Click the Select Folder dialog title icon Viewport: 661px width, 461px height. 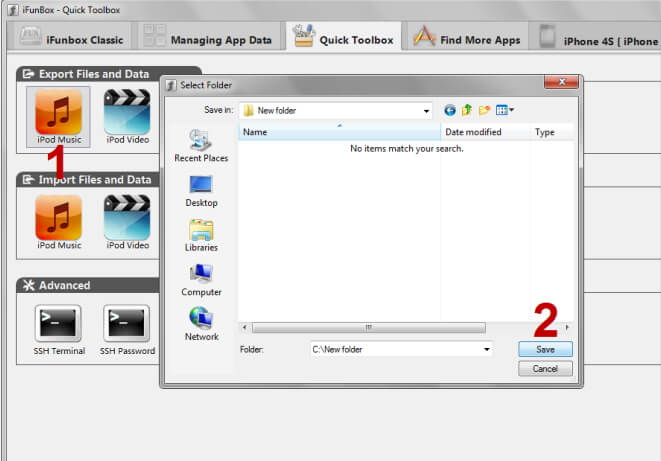click(171, 85)
